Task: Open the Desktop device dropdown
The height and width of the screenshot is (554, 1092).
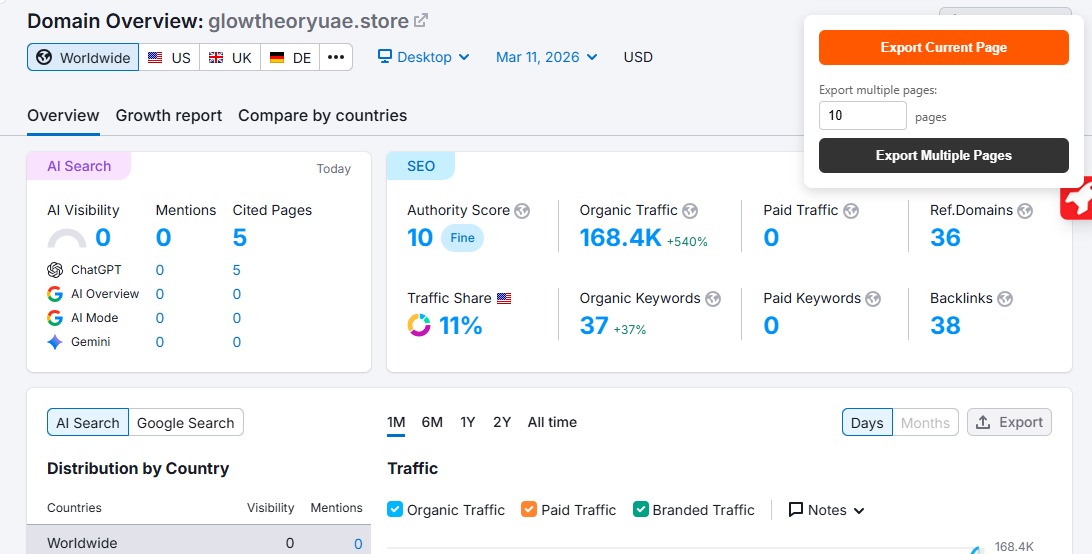Action: pyautogui.click(x=423, y=57)
